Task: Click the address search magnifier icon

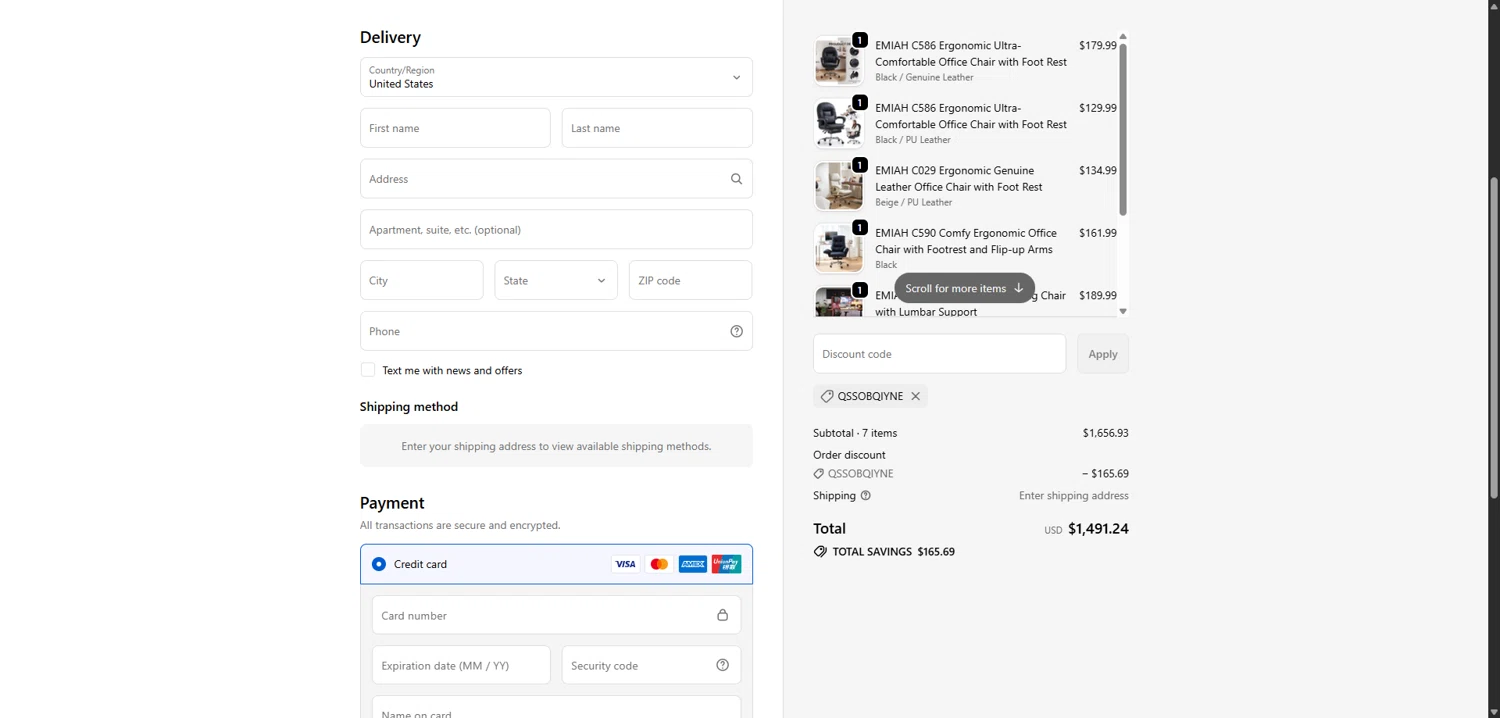Action: point(736,179)
